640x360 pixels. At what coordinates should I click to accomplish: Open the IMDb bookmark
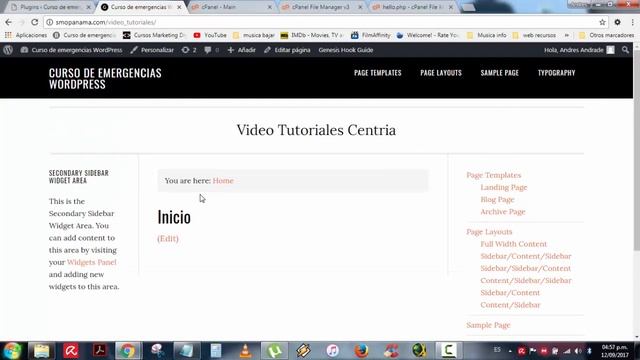[x=312, y=36]
